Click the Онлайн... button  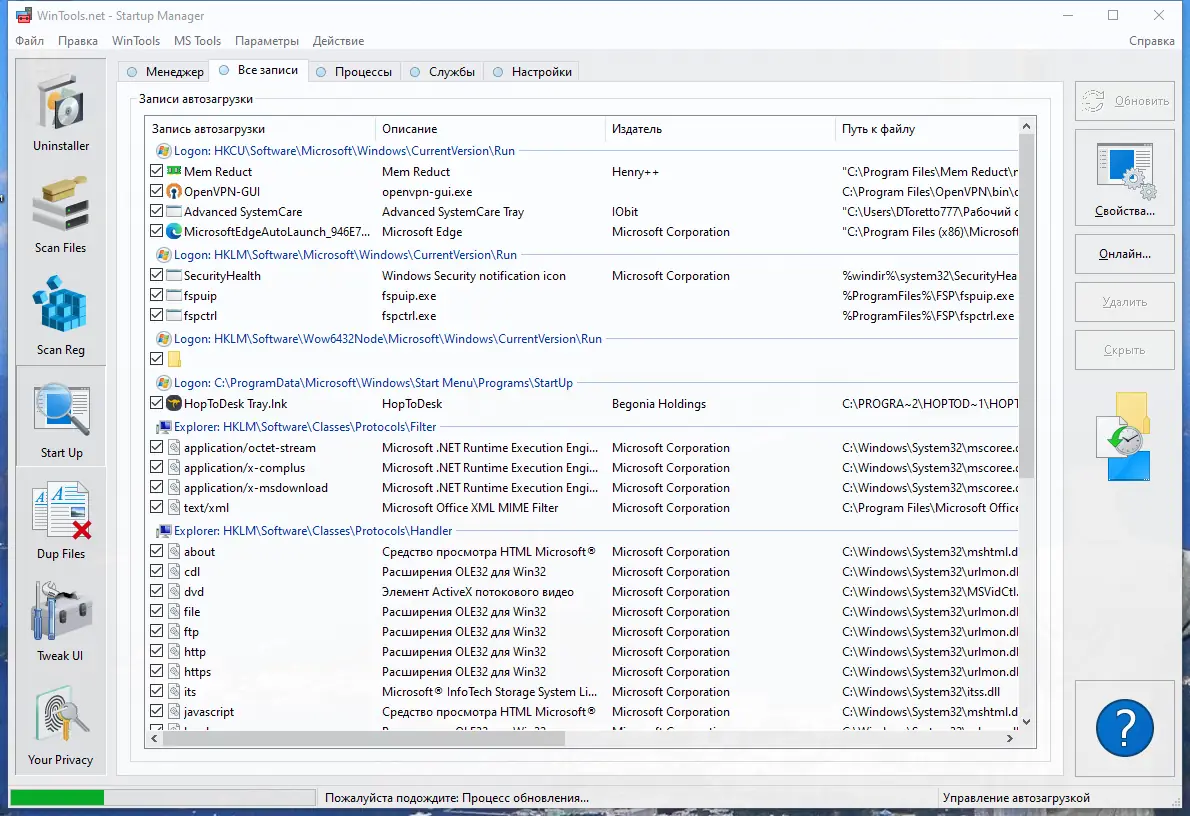pos(1124,254)
